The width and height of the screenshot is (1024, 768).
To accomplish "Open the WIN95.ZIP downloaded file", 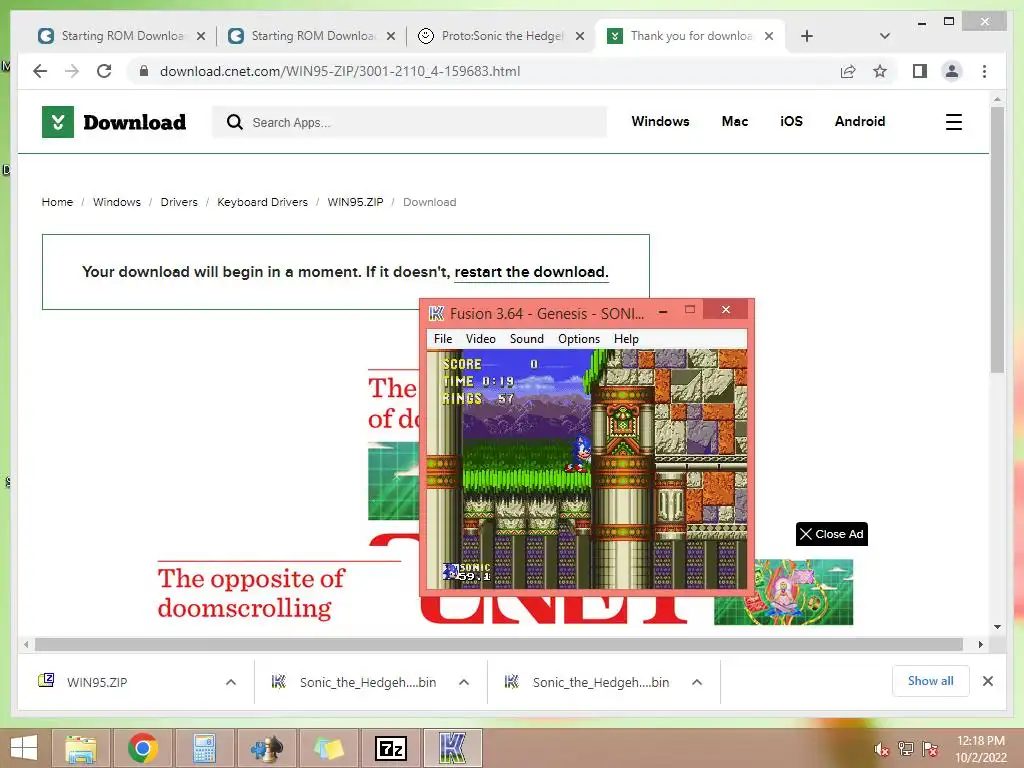I will 97,682.
